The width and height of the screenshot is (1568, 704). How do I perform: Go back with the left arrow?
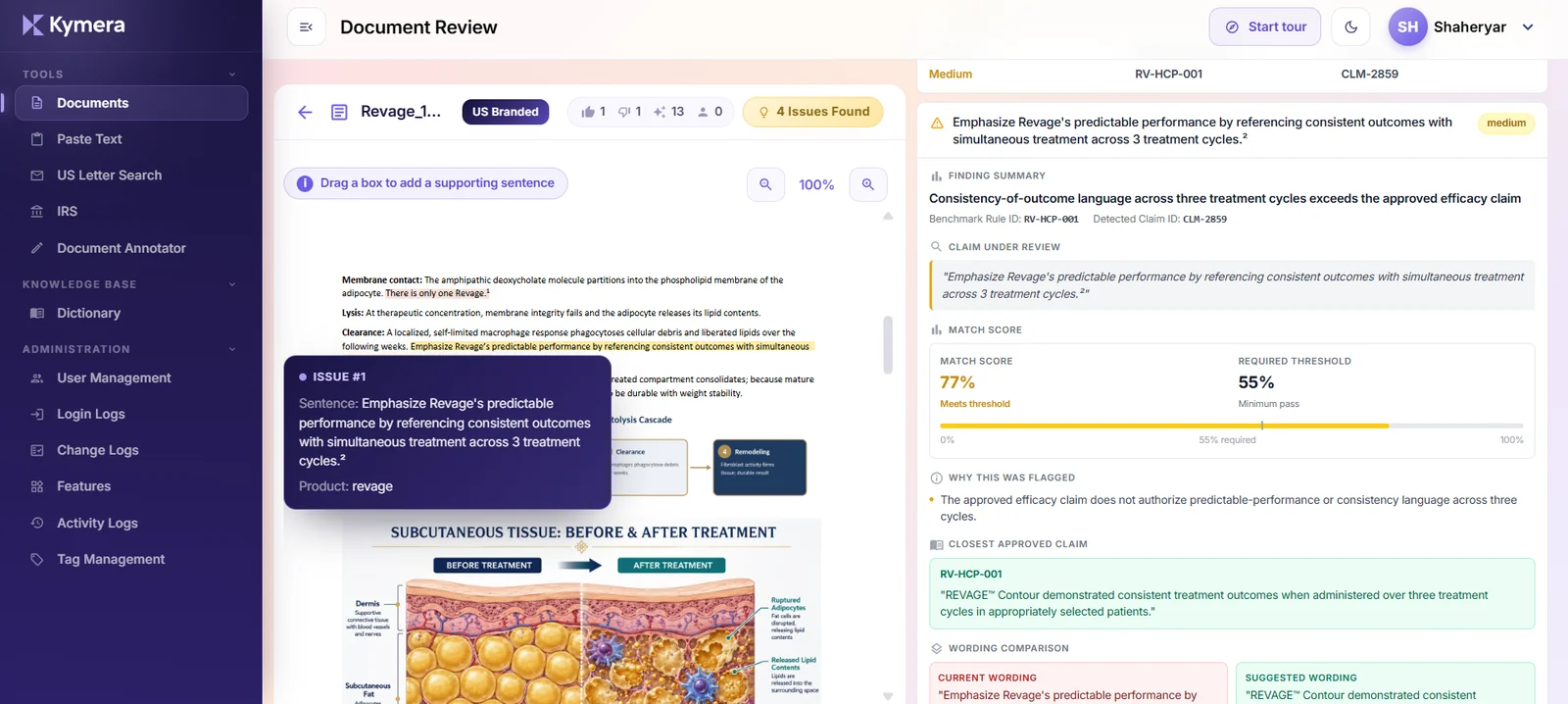[x=305, y=112]
